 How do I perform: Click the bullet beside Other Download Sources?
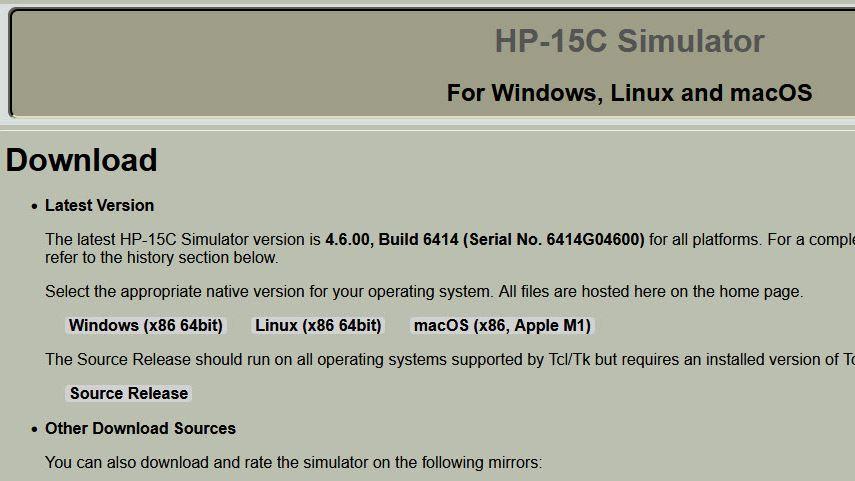(34, 429)
